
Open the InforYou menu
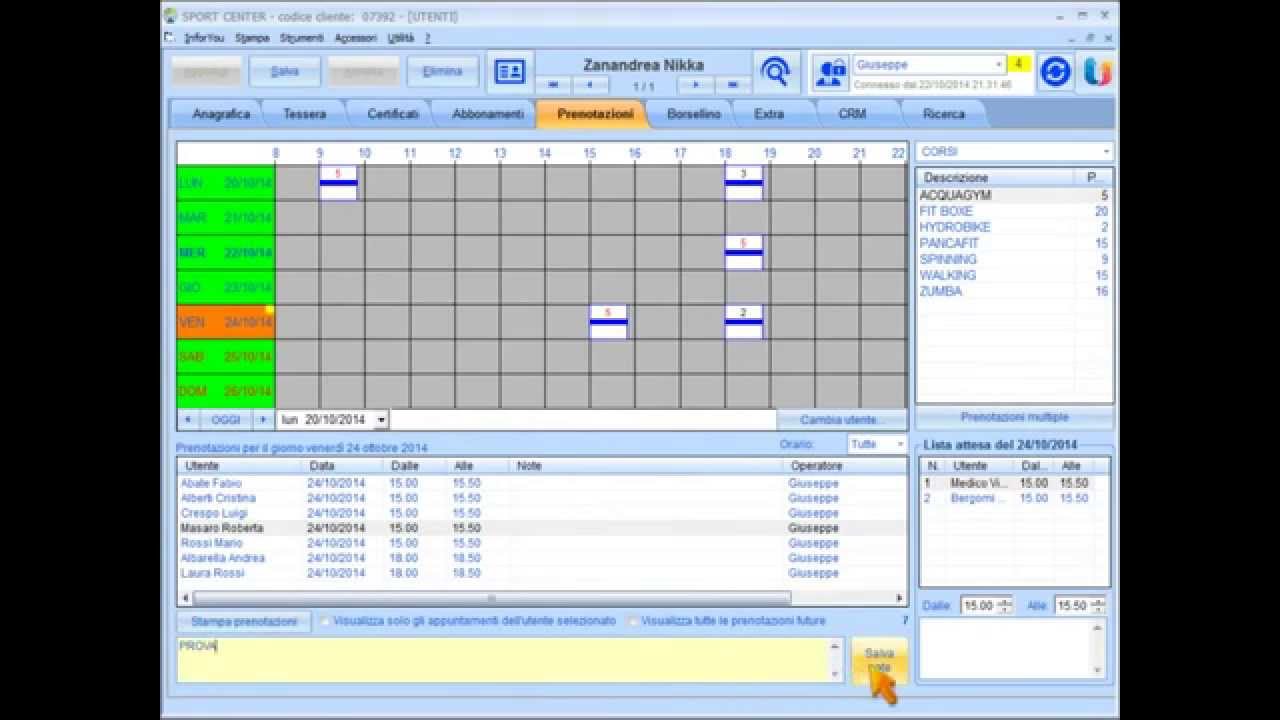(x=204, y=38)
